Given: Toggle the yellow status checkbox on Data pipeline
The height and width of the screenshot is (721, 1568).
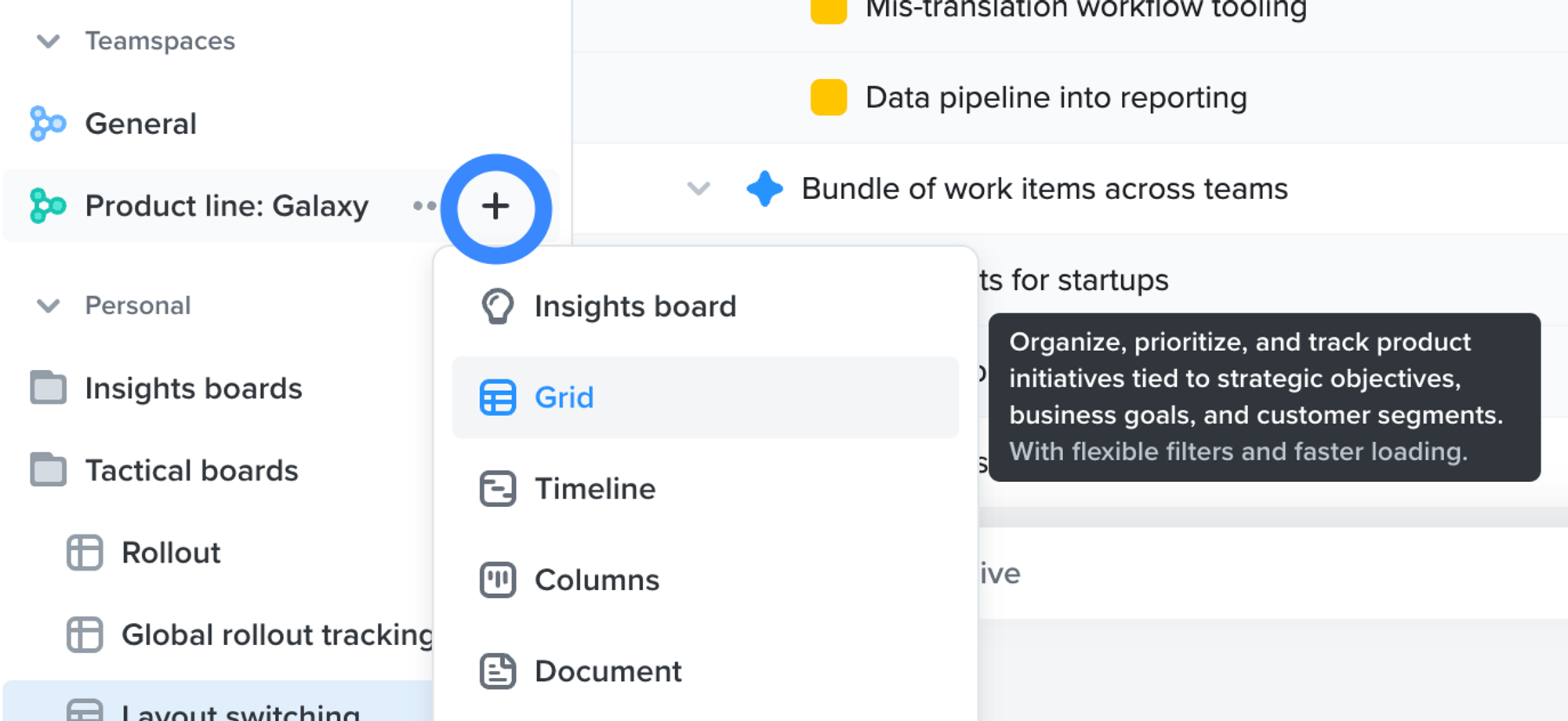Looking at the screenshot, I should pos(828,97).
